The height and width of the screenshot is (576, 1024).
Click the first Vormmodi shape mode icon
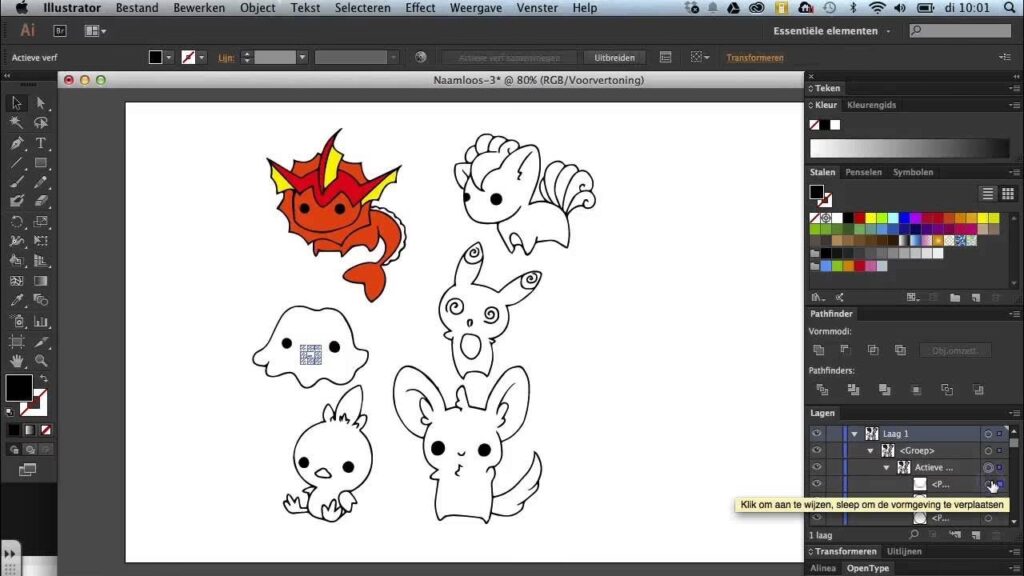click(x=819, y=350)
